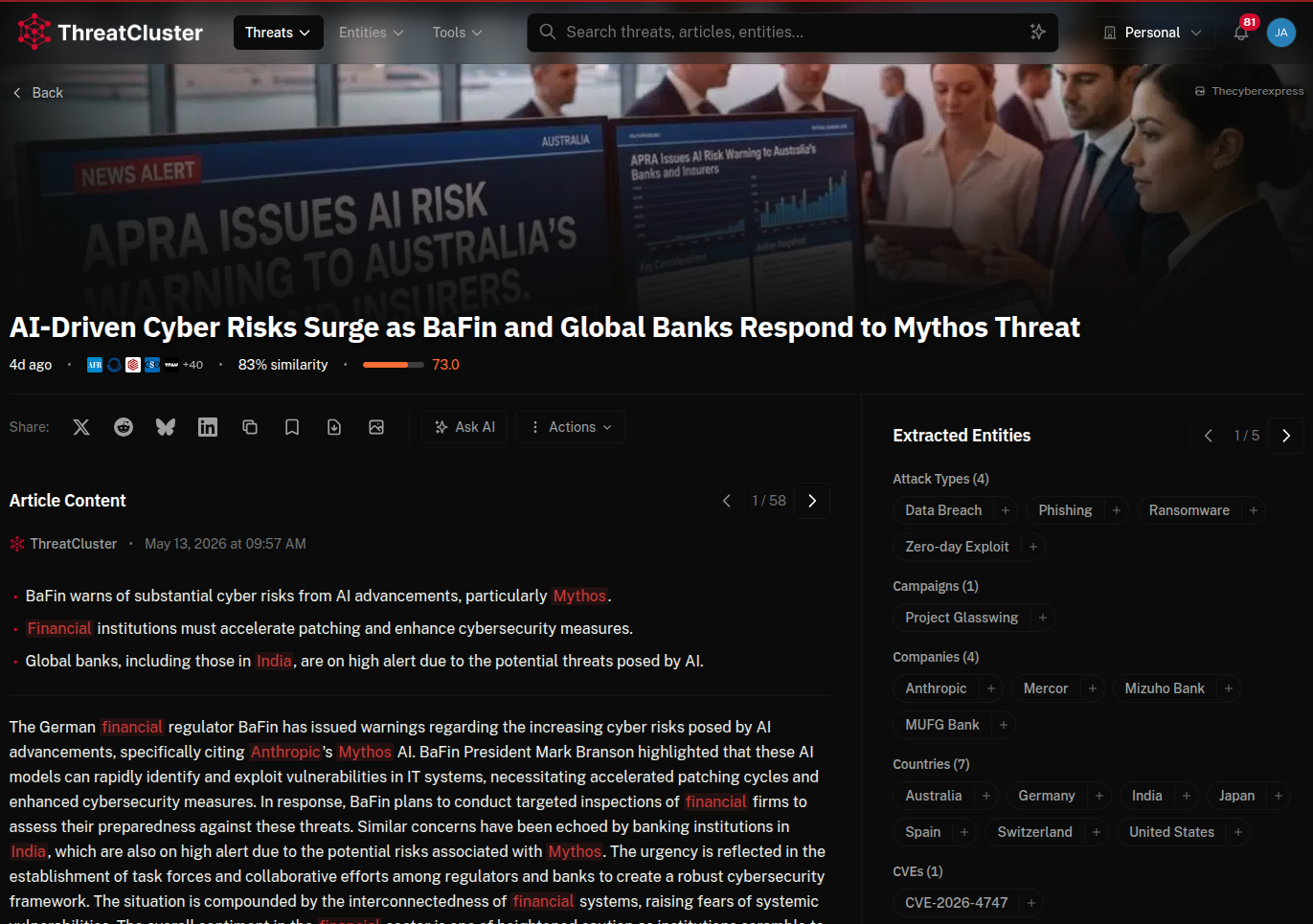Viewport: 1313px width, 924px height.
Task: Add Mercor with plus icon
Action: click(x=1093, y=688)
